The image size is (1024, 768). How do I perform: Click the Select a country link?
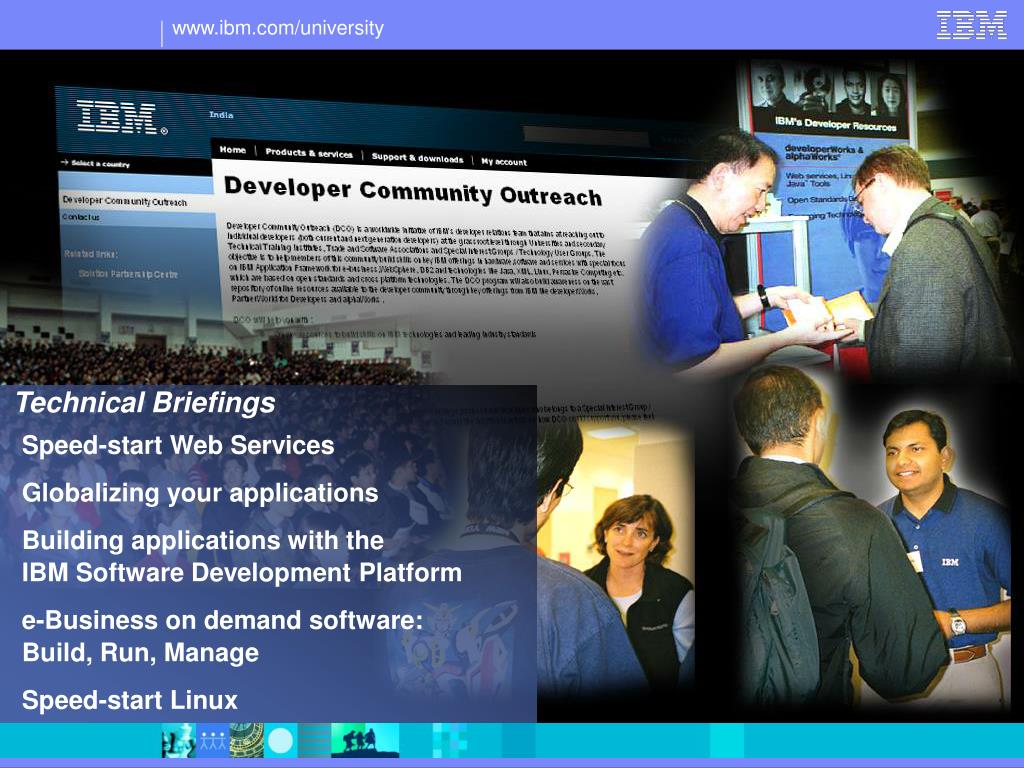coord(95,163)
